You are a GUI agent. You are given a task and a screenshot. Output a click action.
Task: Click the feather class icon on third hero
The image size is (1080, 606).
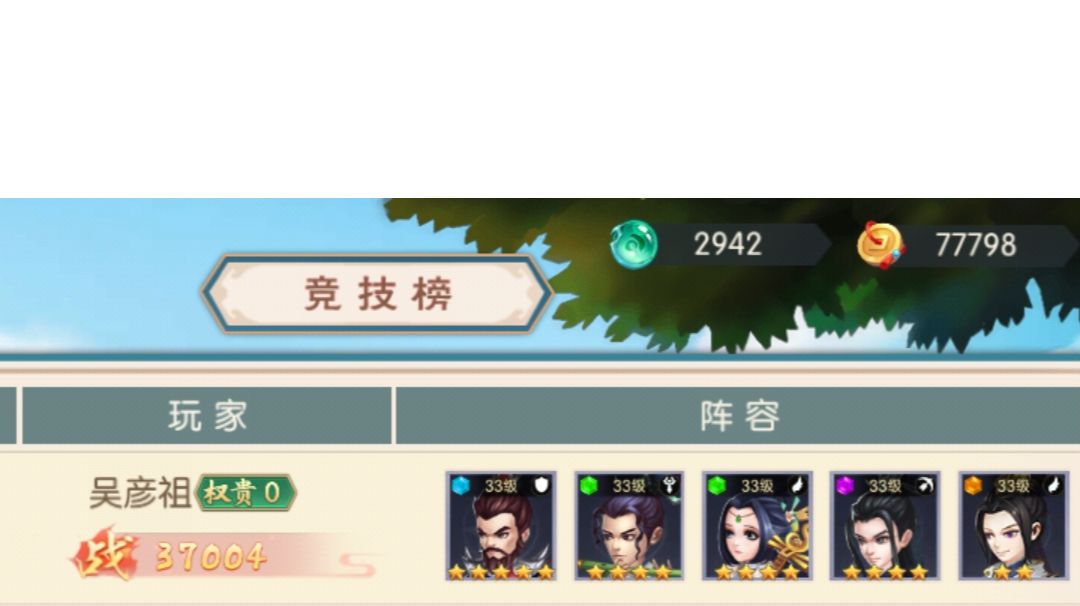click(798, 485)
